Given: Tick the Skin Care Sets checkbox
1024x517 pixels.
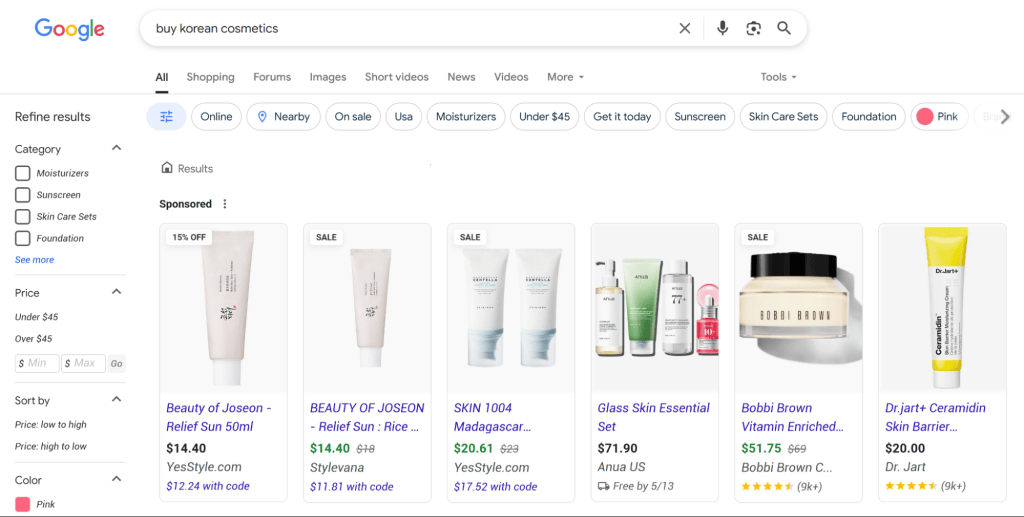Looking at the screenshot, I should pyautogui.click(x=22, y=217).
